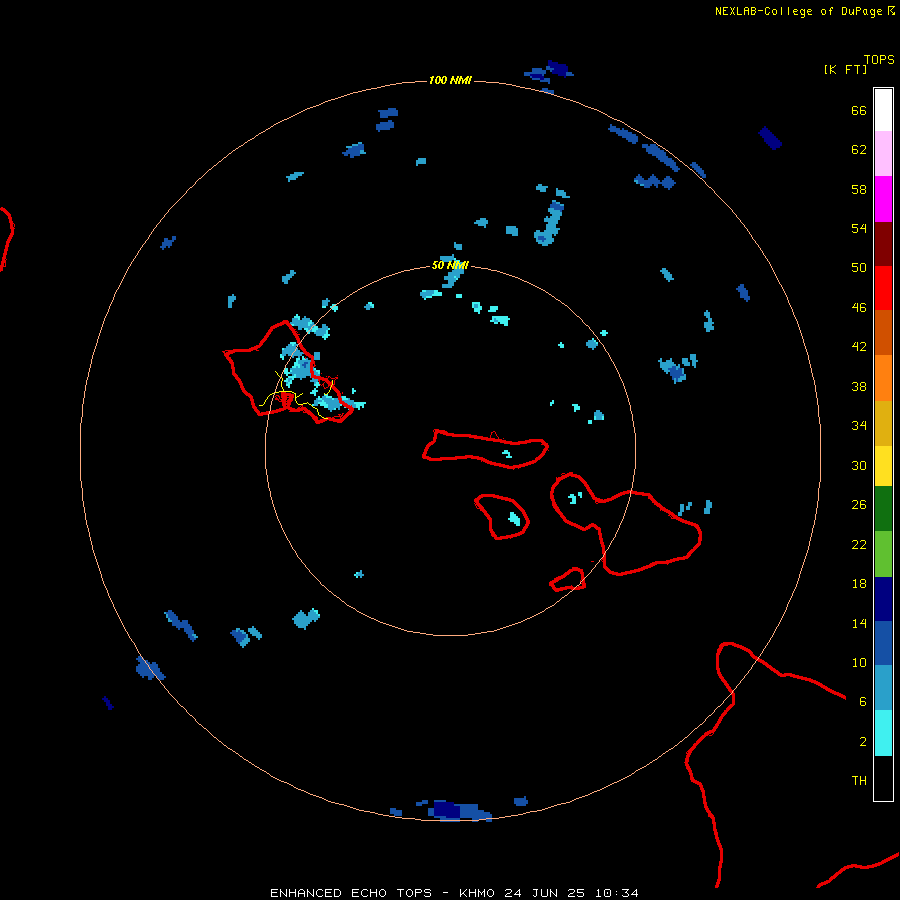Click the cyan legend color band
900x900 pixels.
[883, 733]
